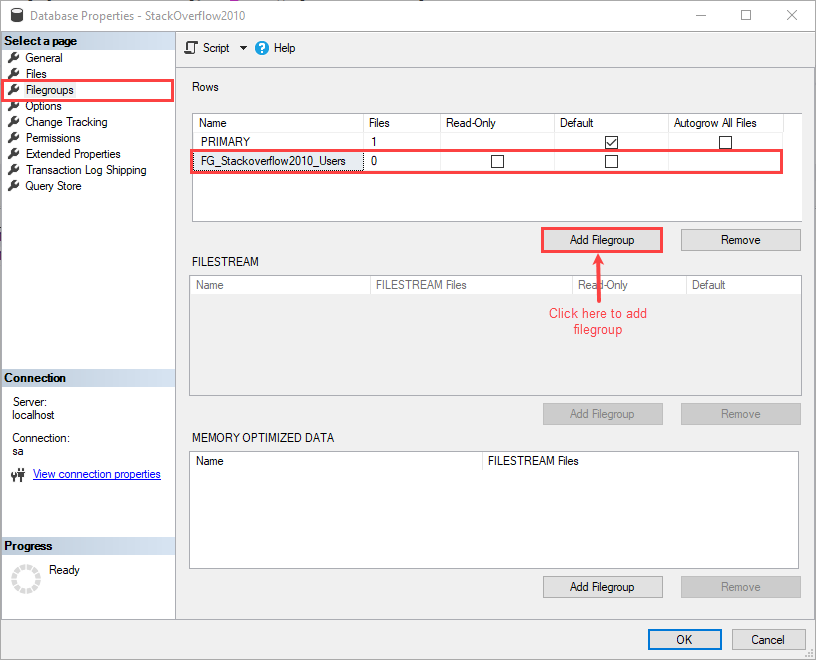Check Default for FG_Stackoverflow2010_Users
This screenshot has height=660, width=816.
611,161
